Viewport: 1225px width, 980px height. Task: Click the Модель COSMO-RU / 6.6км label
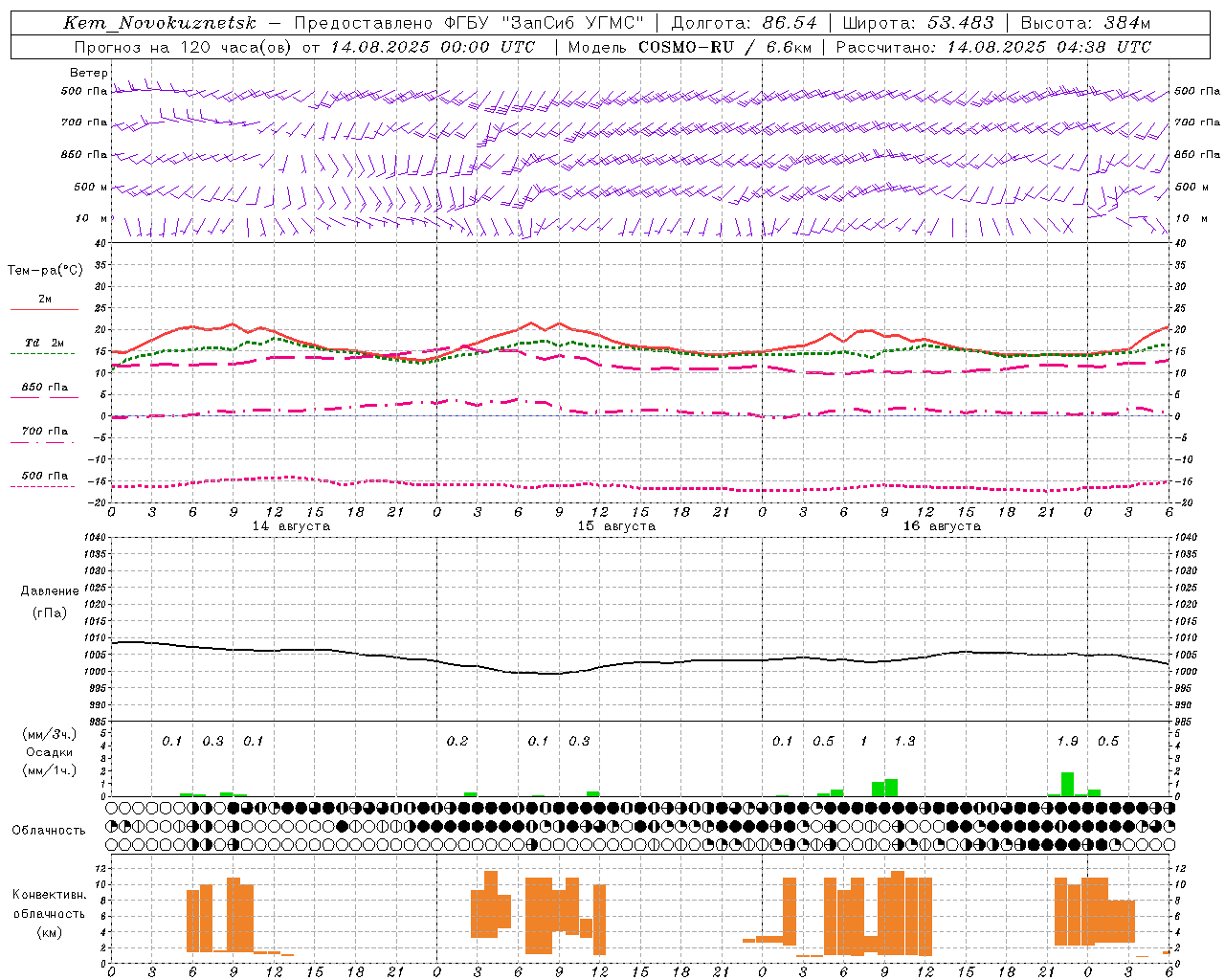coord(689,47)
